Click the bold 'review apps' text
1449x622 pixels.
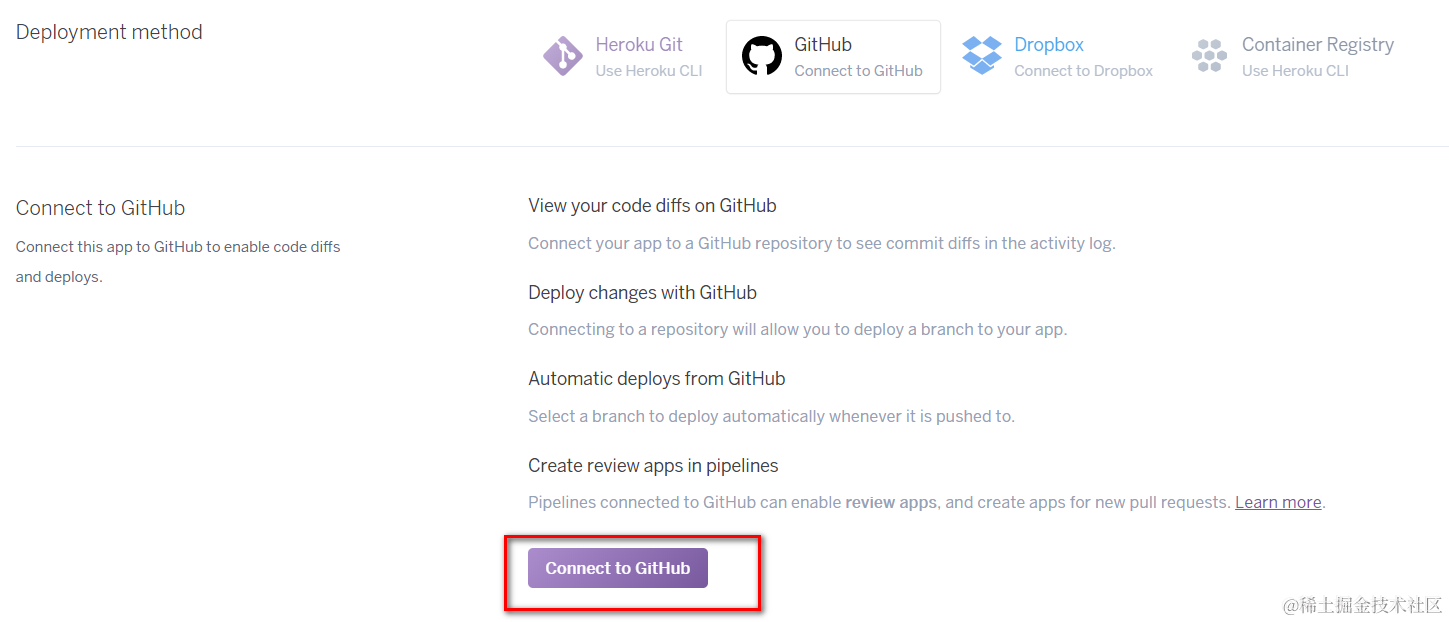pos(891,502)
